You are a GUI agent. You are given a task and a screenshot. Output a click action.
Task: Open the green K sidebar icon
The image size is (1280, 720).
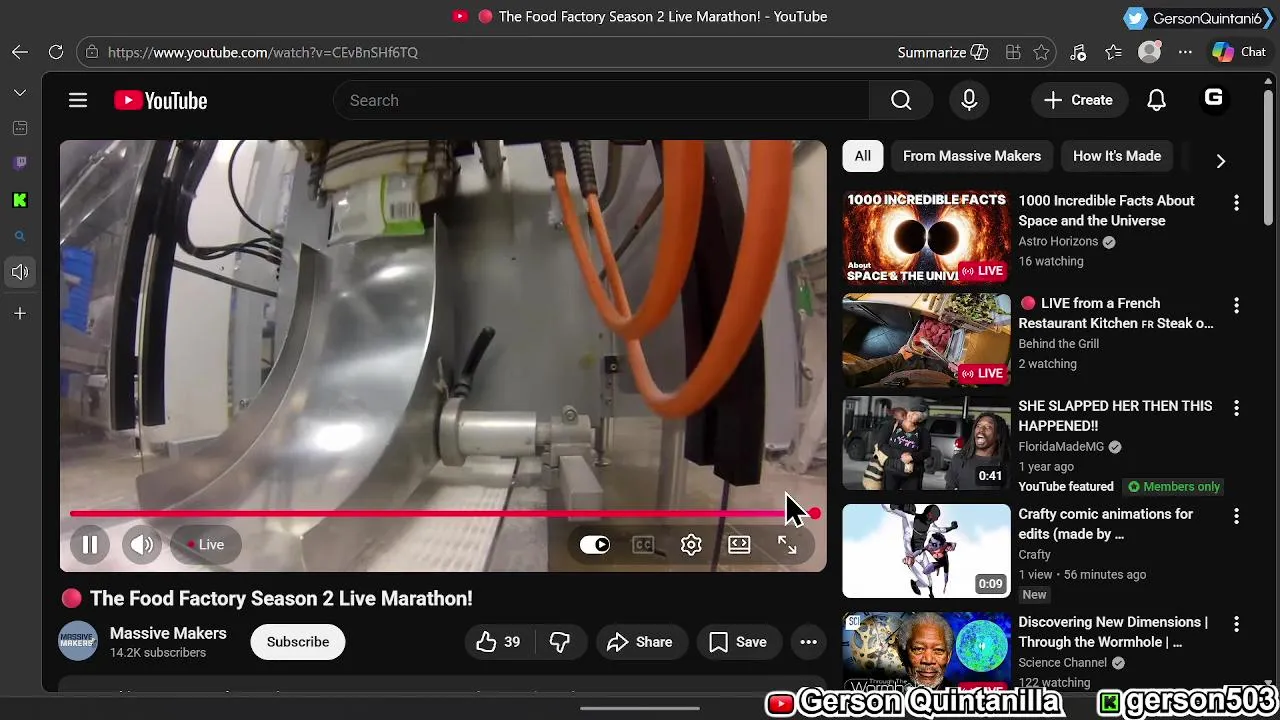tap(20, 200)
